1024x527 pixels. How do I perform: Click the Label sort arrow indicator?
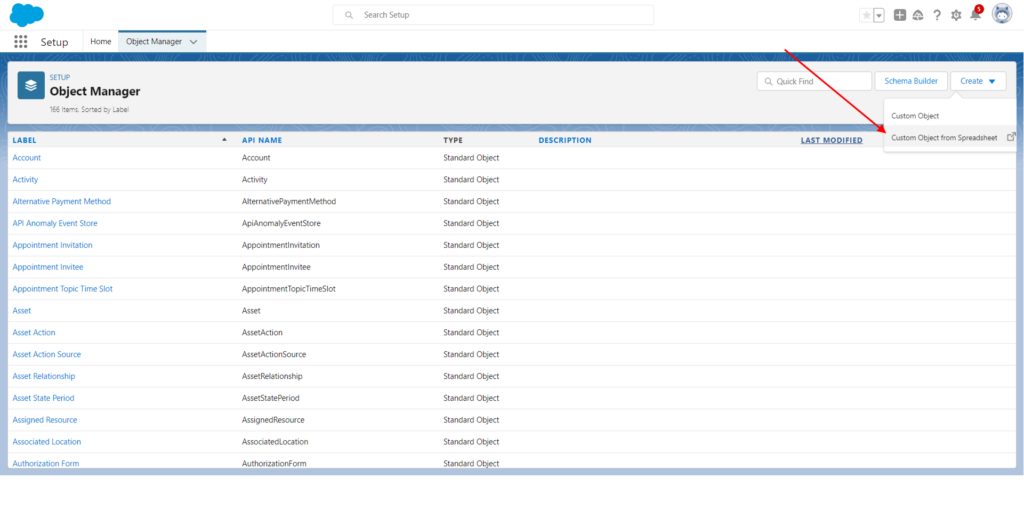tap(224, 140)
